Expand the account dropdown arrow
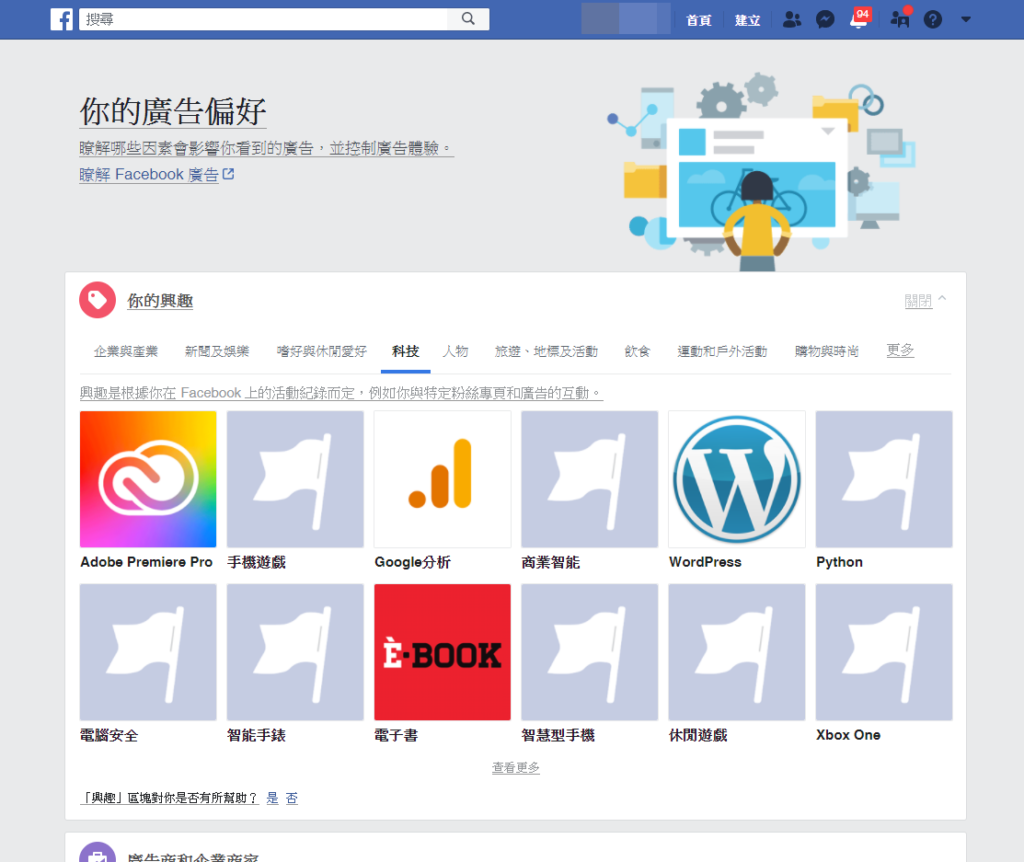Image resolution: width=1024 pixels, height=862 pixels. point(966,20)
